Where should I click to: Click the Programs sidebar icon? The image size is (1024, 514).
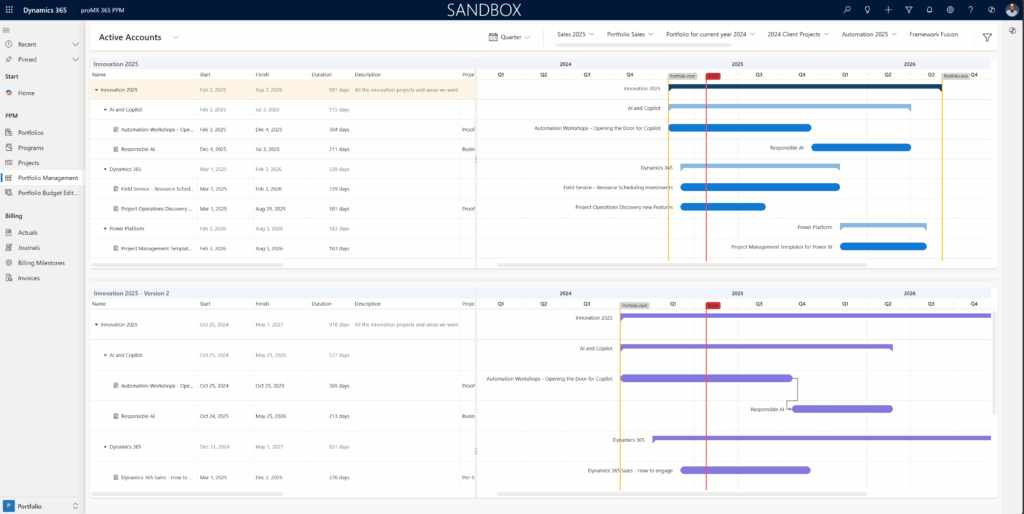(x=8, y=148)
